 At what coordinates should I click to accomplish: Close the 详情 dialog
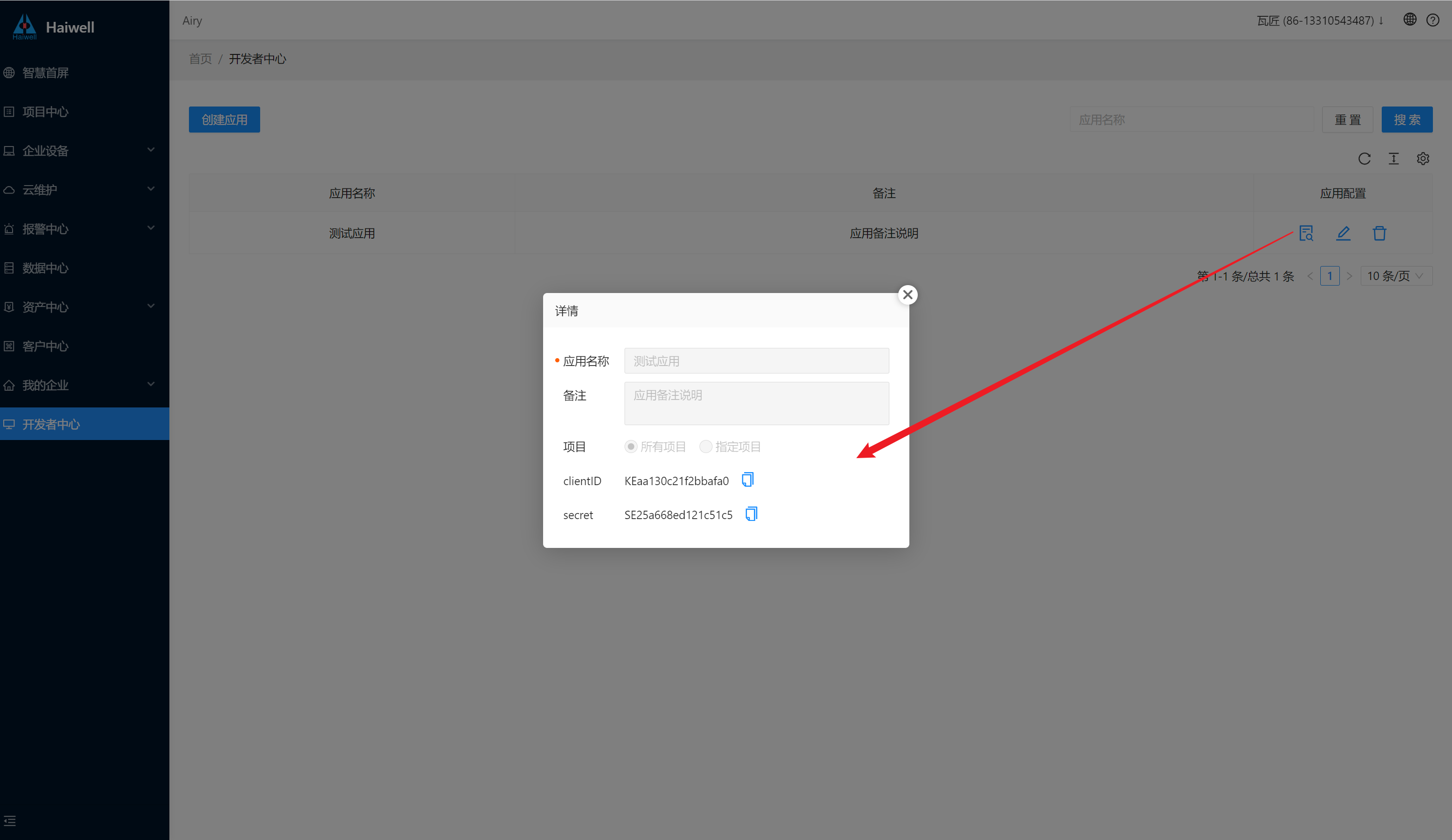[x=907, y=295]
